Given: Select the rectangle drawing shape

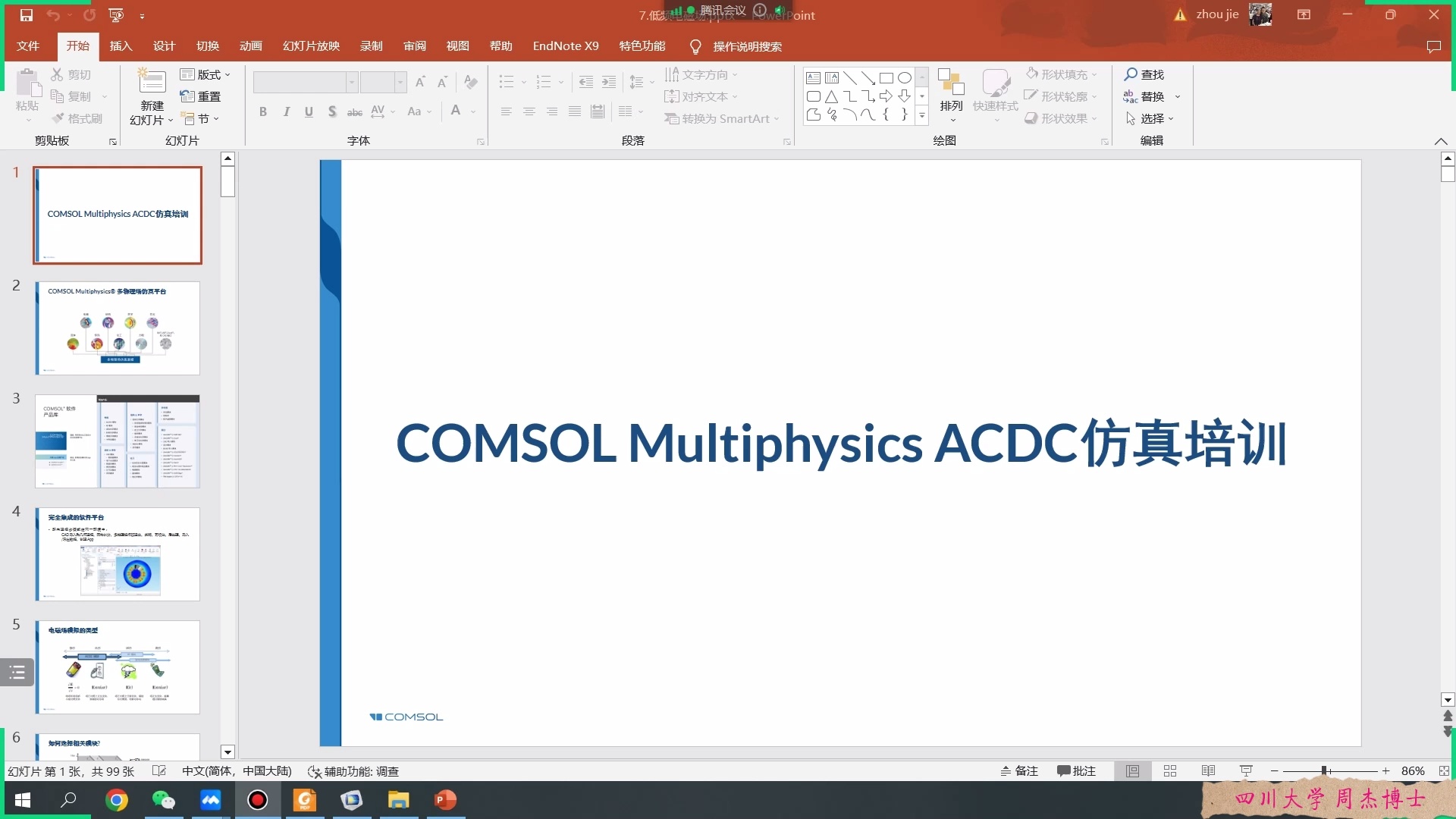Looking at the screenshot, I should (886, 77).
